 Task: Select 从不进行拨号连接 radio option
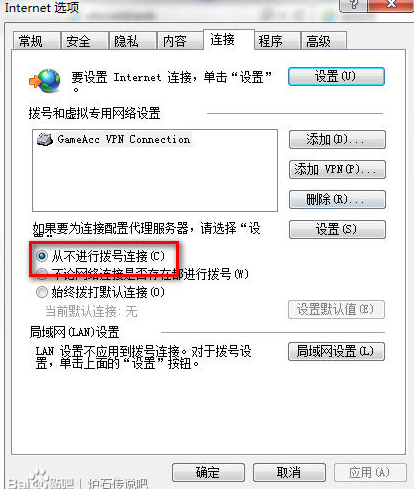click(42, 256)
